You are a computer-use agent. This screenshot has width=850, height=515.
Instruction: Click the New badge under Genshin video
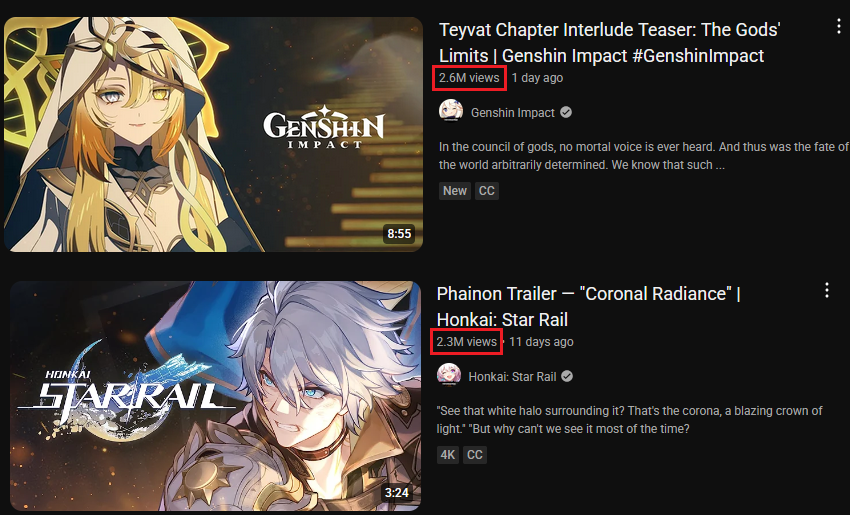[455, 191]
